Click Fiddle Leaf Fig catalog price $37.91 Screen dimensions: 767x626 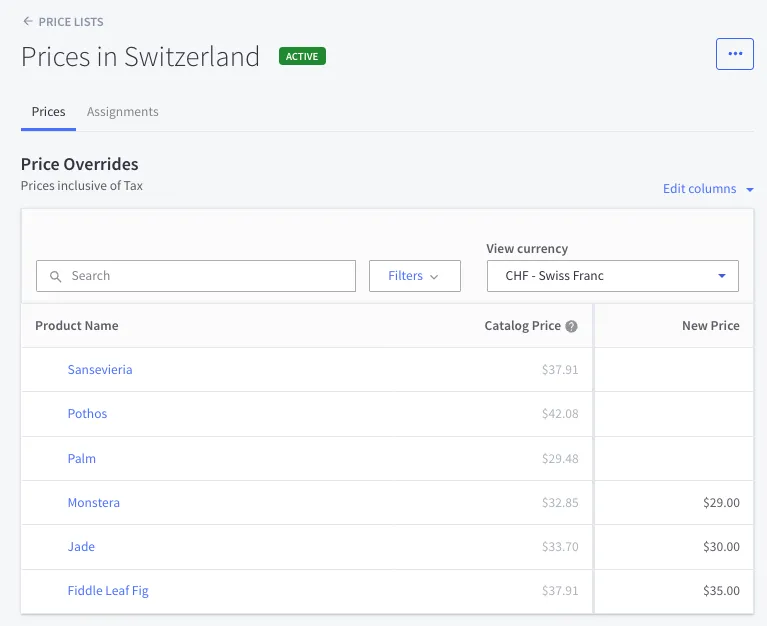pos(560,591)
